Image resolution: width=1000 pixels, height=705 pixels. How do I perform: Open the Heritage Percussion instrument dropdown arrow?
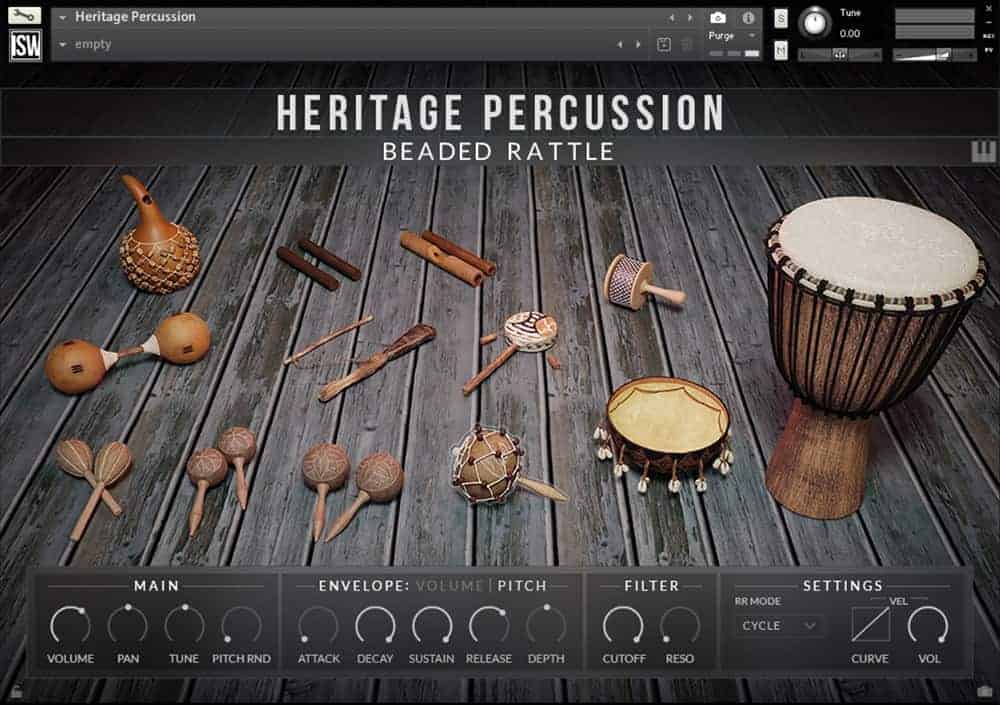pos(63,17)
